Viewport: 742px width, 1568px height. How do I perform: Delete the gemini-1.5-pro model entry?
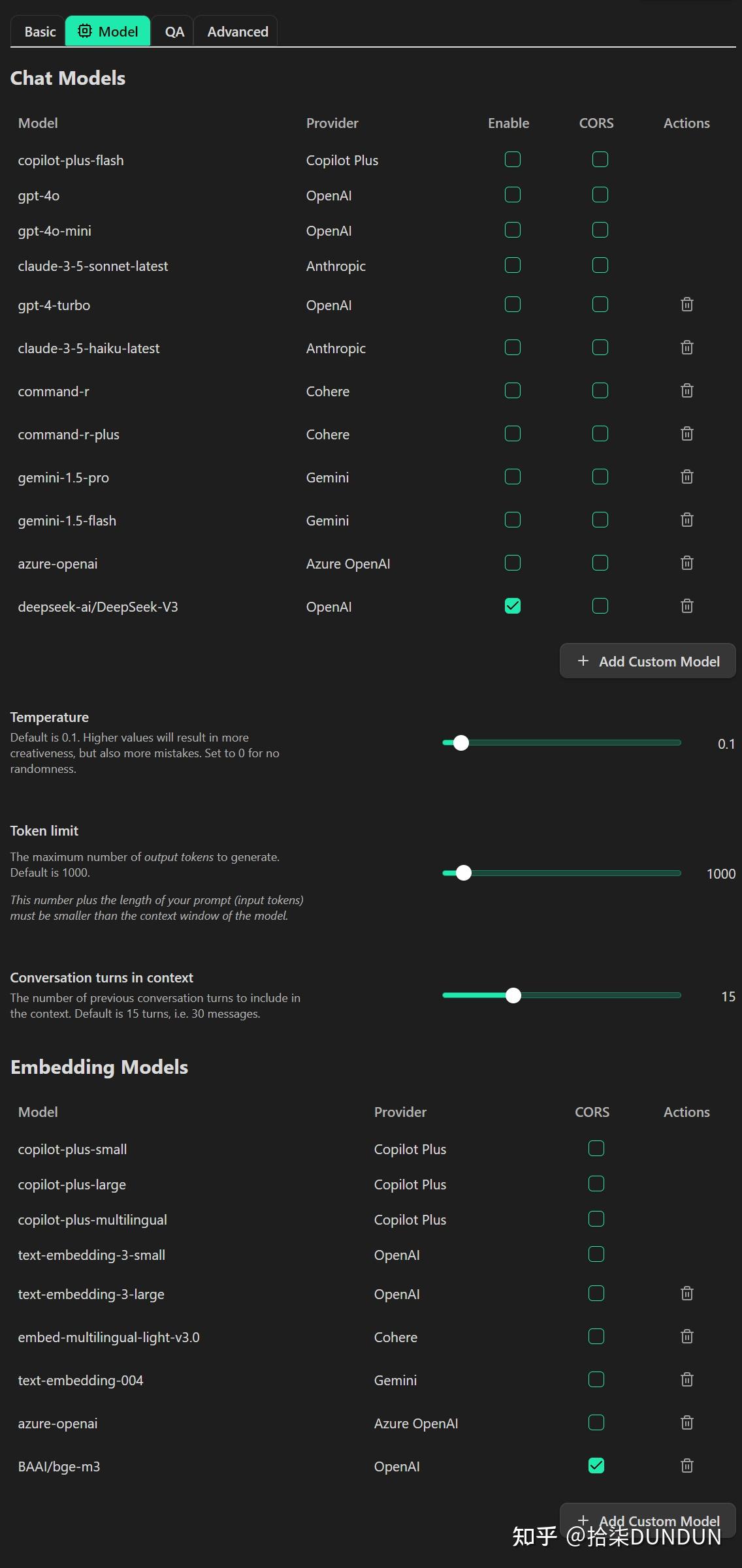(x=686, y=477)
